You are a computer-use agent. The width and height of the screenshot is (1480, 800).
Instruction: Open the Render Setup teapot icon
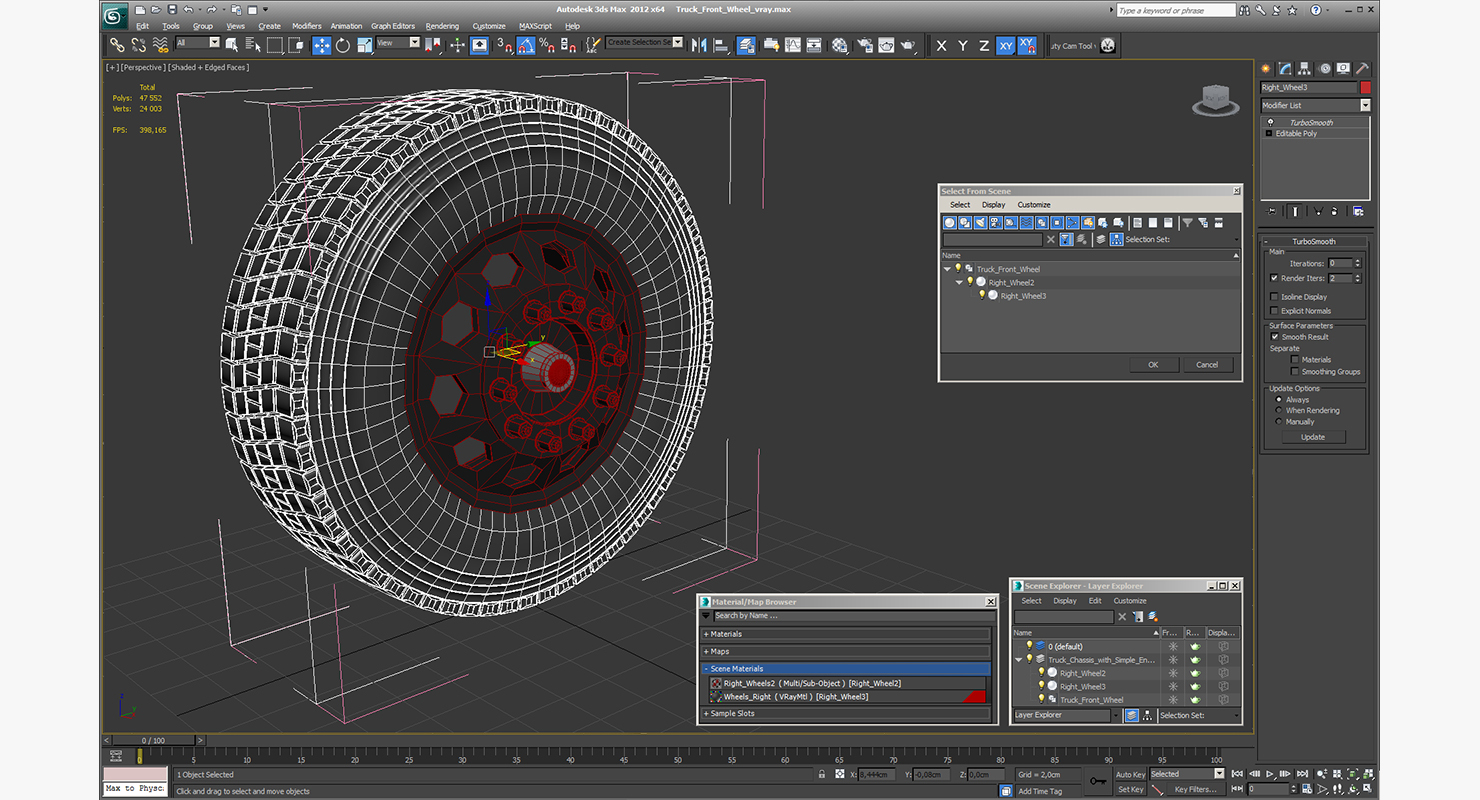(x=865, y=45)
